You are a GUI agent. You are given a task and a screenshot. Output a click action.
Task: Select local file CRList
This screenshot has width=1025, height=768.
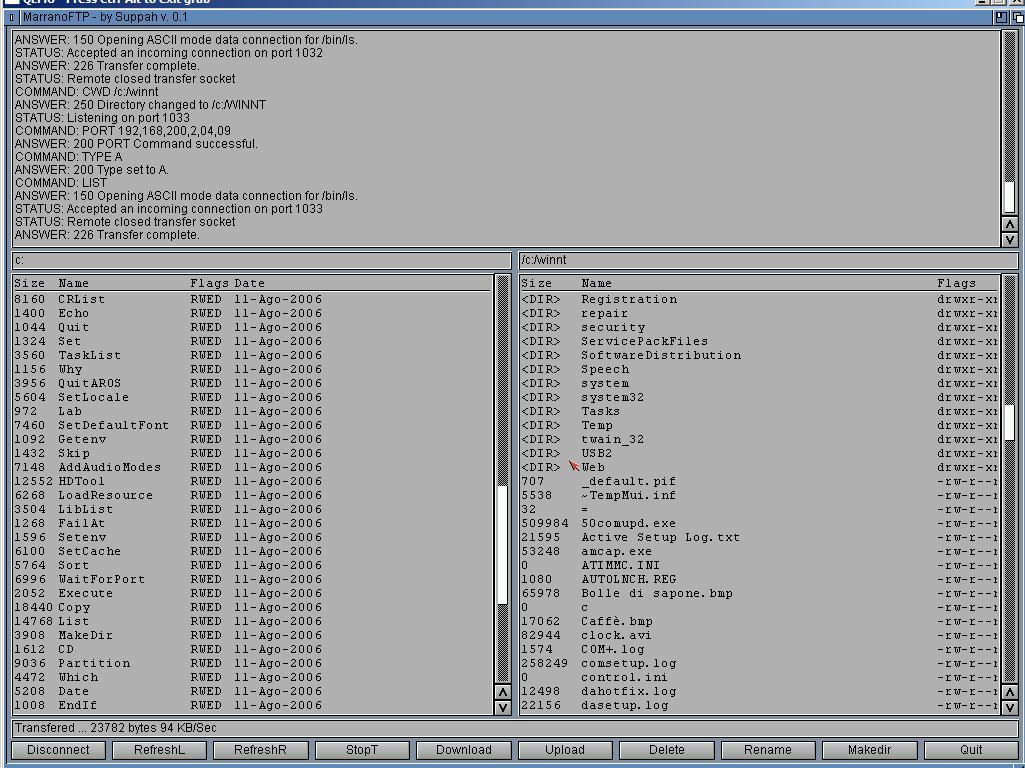(x=252, y=299)
